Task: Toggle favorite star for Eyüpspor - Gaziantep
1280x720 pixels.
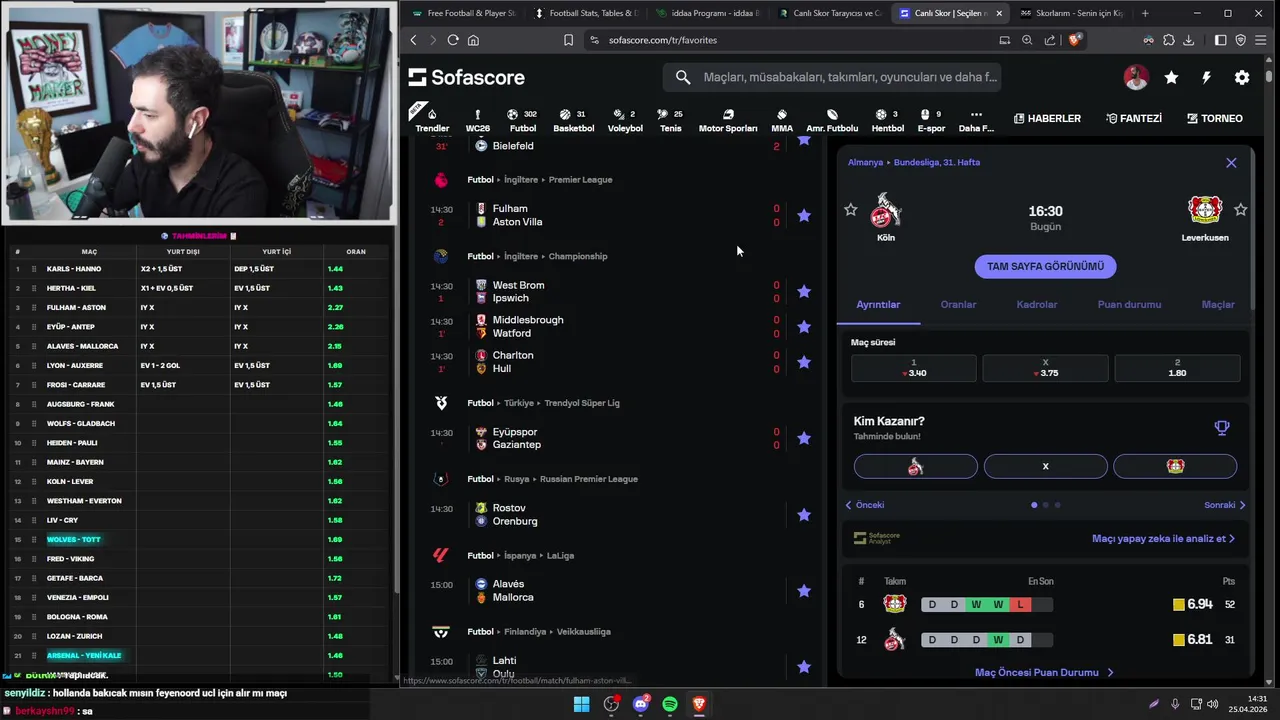Action: (804, 438)
